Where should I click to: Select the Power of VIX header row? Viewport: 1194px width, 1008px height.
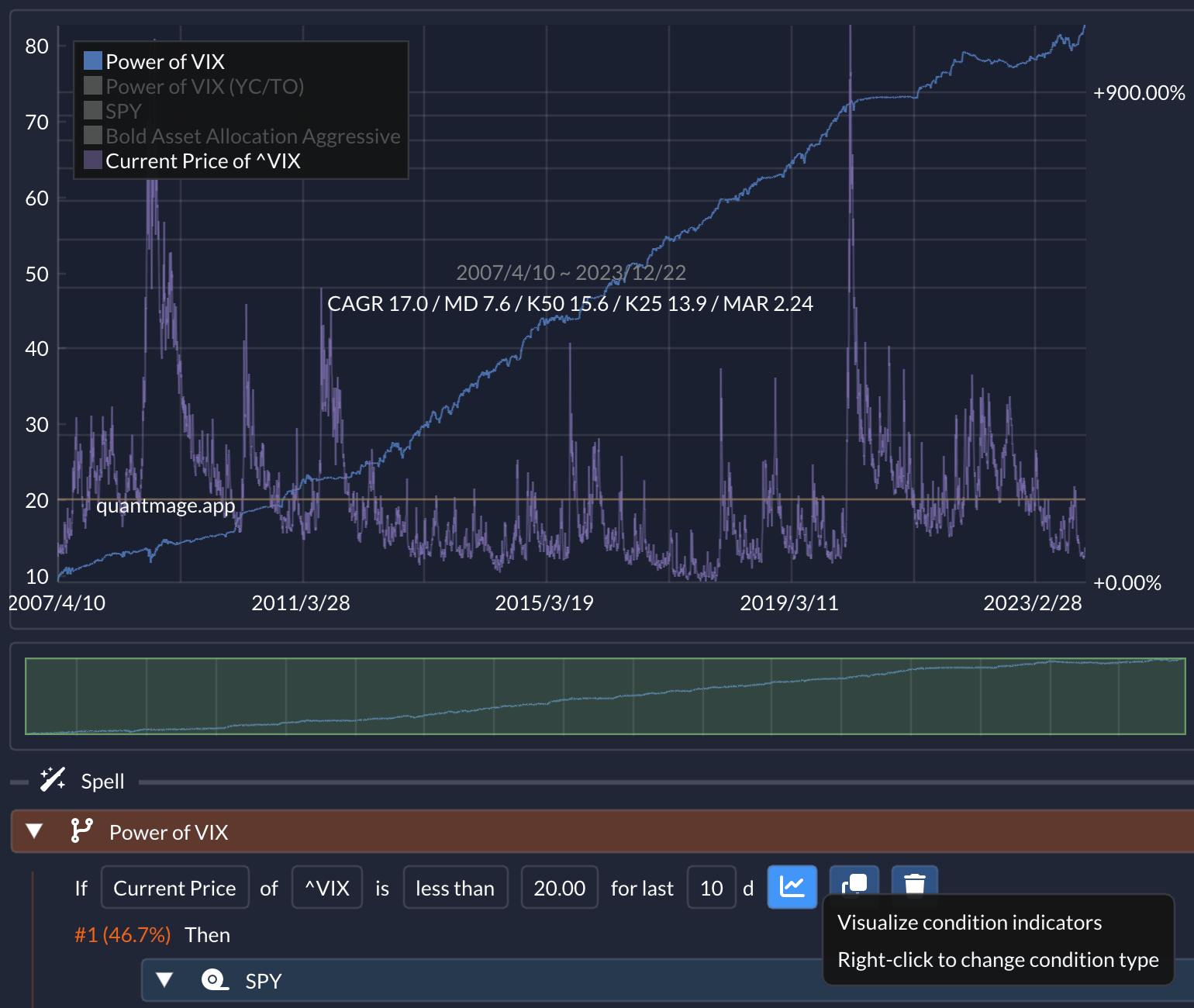(x=602, y=831)
